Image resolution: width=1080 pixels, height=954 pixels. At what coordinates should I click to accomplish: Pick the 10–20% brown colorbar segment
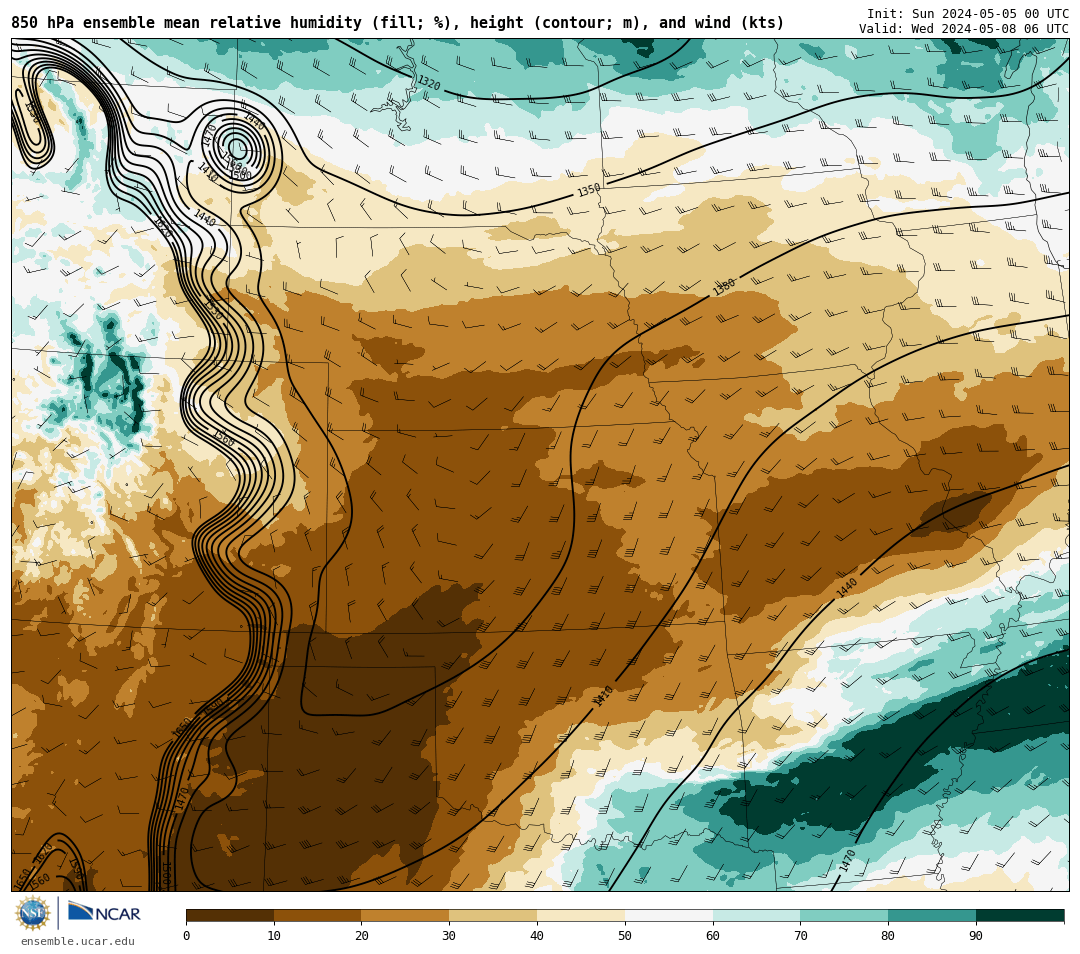318,915
